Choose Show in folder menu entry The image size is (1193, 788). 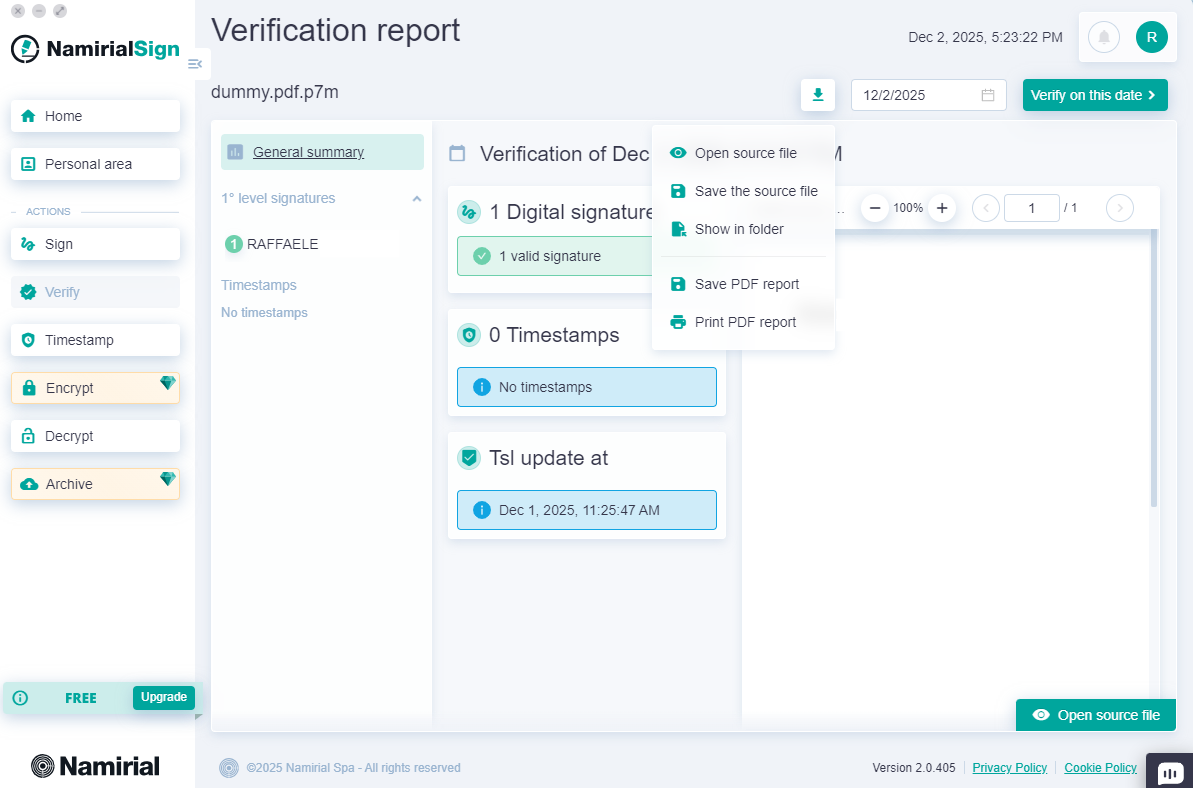click(738, 229)
